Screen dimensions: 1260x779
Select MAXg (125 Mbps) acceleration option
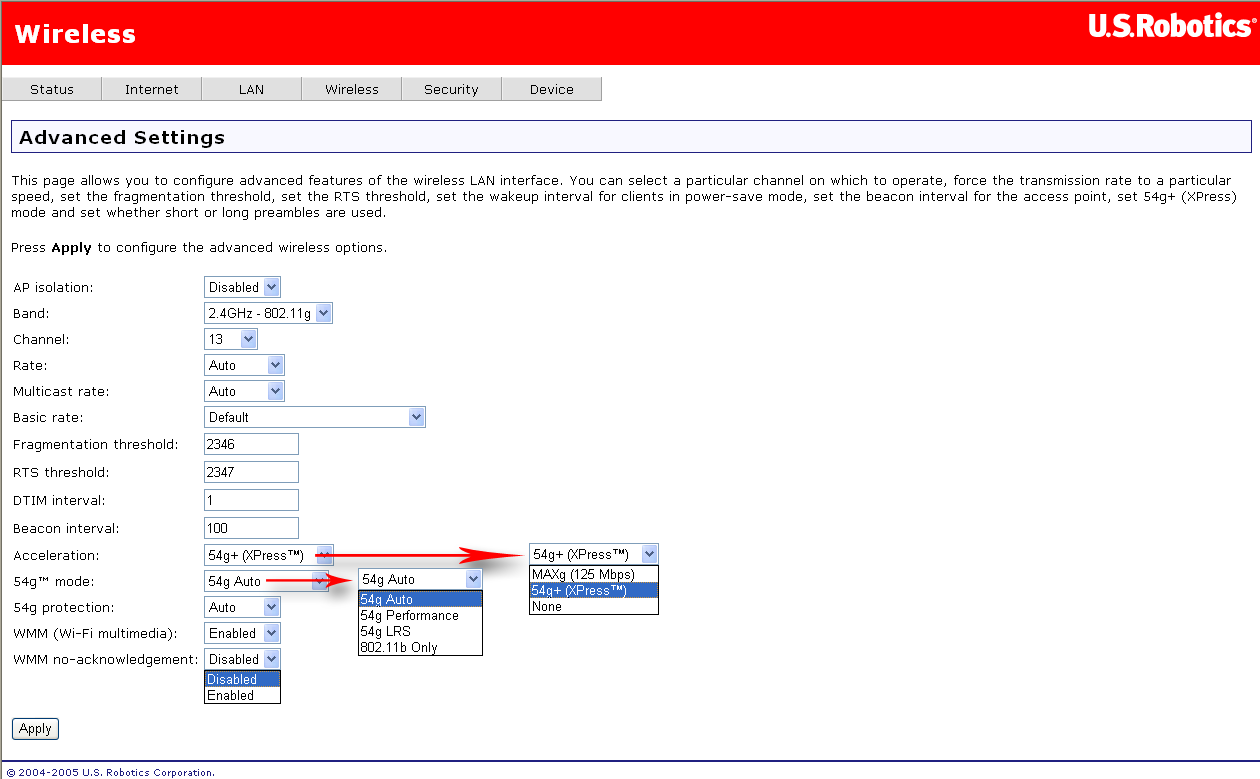tap(594, 574)
